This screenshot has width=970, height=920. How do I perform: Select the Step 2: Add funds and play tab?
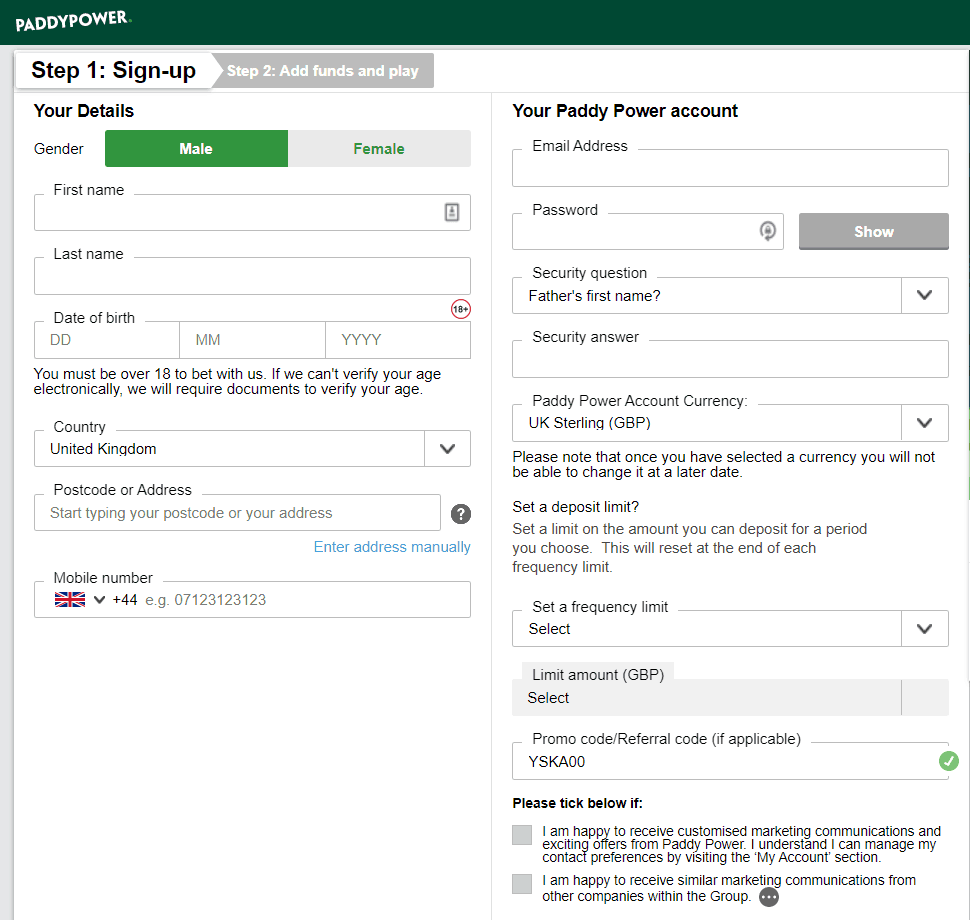[323, 71]
